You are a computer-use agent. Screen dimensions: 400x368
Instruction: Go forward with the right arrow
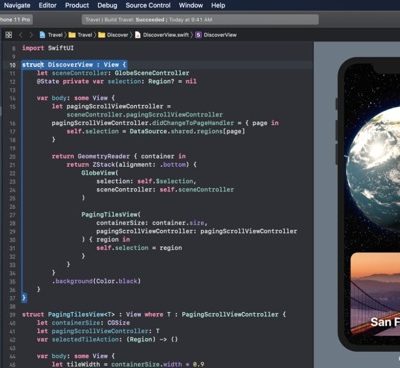tap(31, 35)
